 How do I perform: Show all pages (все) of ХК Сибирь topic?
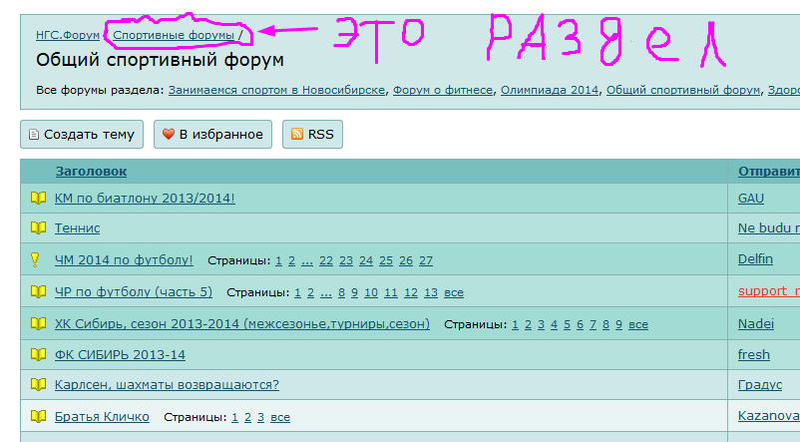click(x=638, y=324)
